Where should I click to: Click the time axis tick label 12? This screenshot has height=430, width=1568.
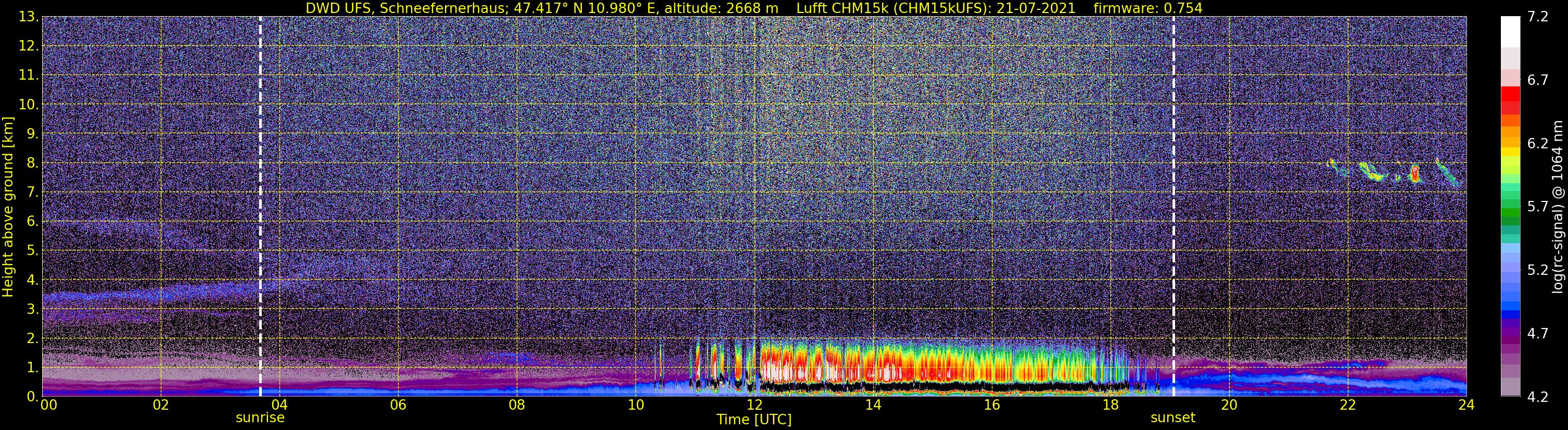click(x=754, y=405)
